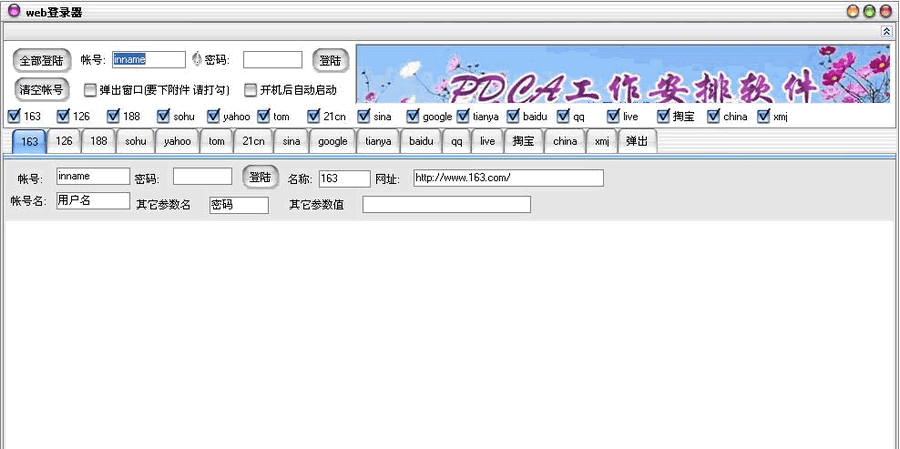
Task: Switch to the qq tab
Action: point(457,141)
